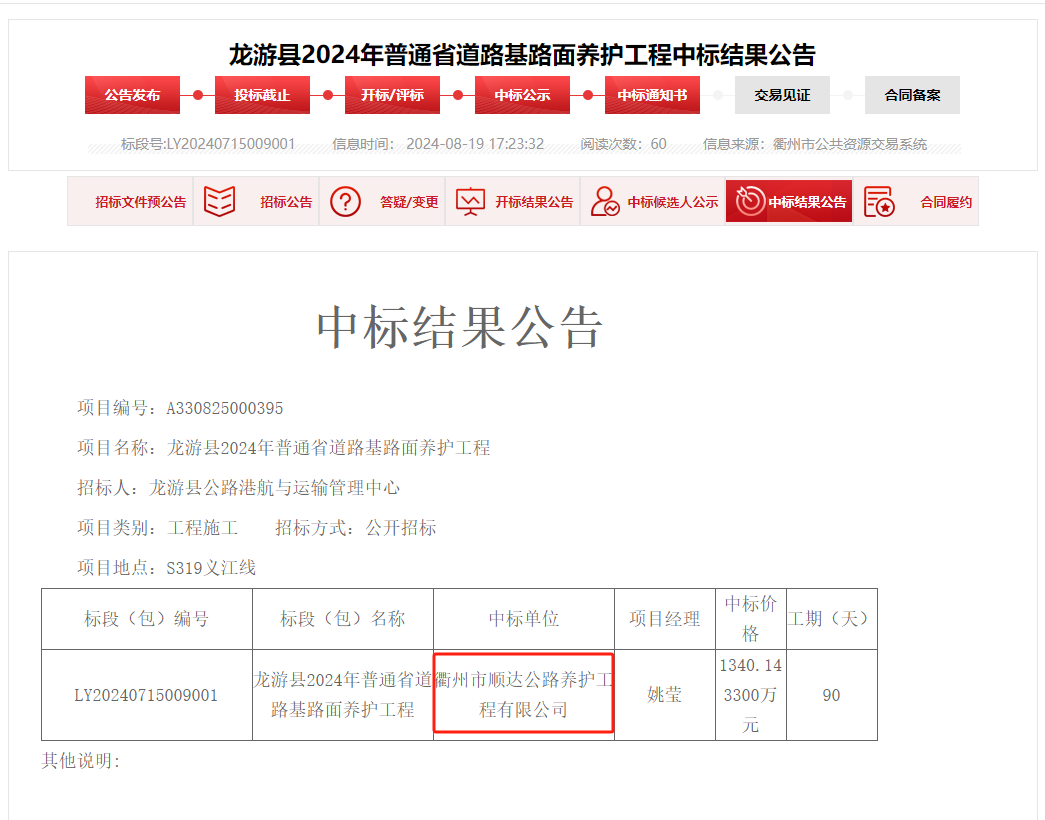The width and height of the screenshot is (1045, 820).
Task: Open the 招标文件预公告 tab
Action: [140, 202]
